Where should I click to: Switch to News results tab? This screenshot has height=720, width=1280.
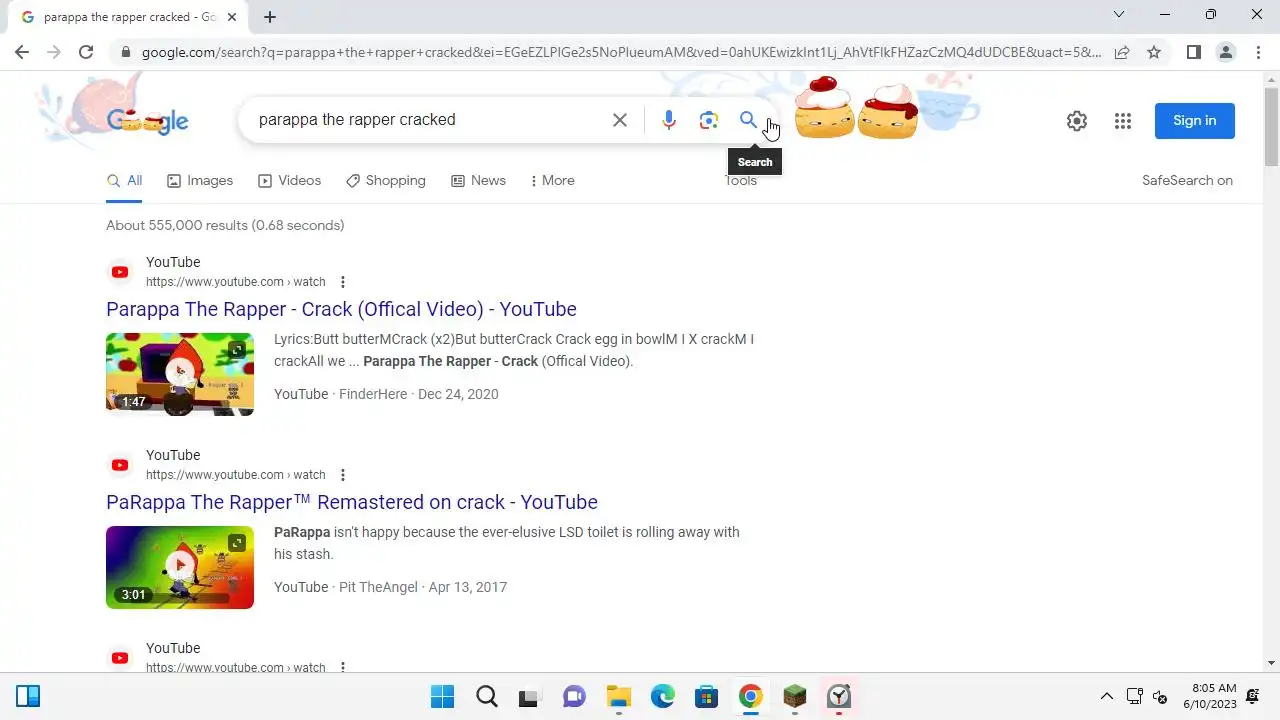point(478,181)
